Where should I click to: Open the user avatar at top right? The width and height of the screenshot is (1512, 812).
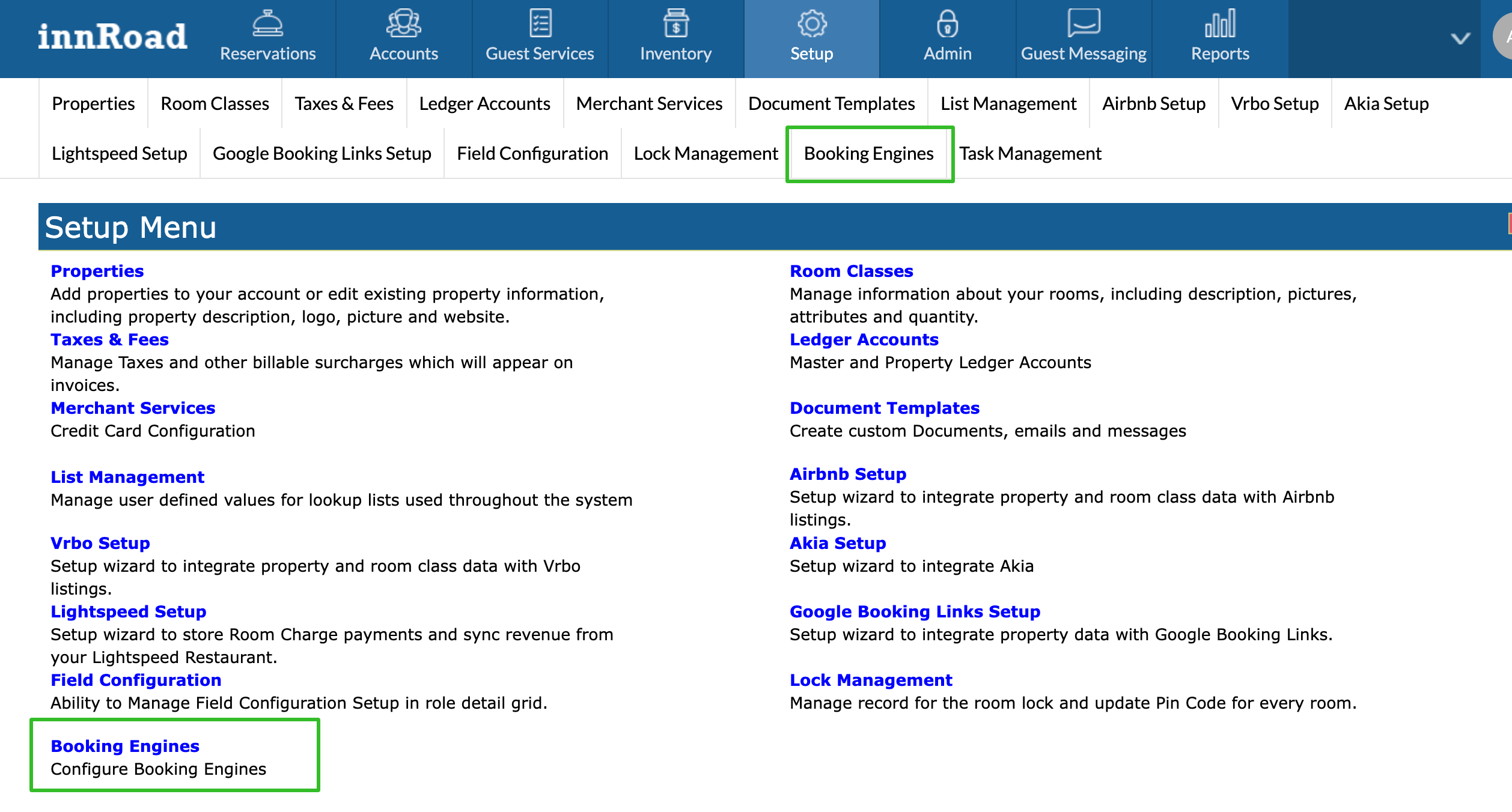1504,37
